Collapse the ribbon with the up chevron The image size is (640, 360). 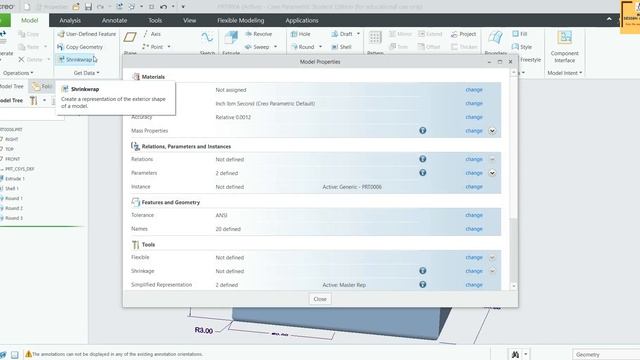click(x=609, y=19)
